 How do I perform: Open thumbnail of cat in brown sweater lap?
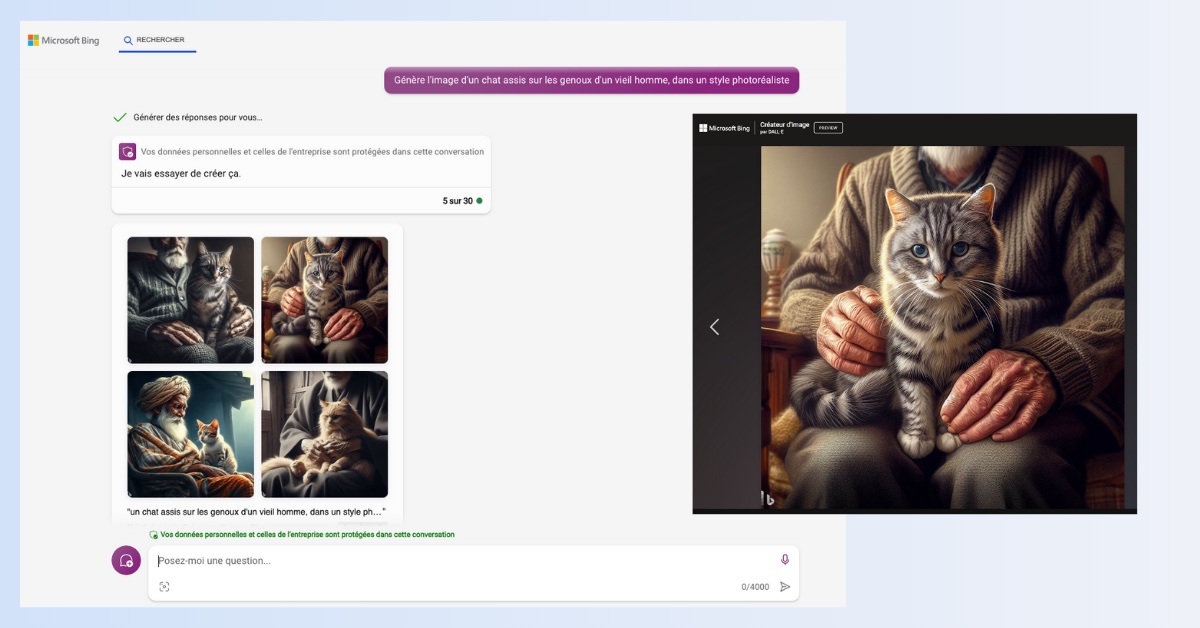(x=324, y=300)
